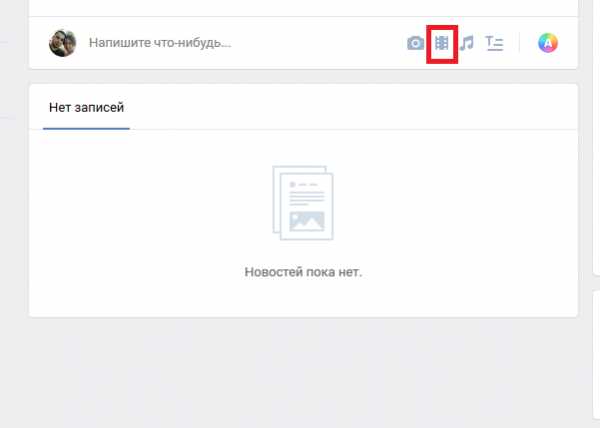This screenshot has width=600, height=428.
Task: Click the profile avatar in post box
Action: pyautogui.click(x=62, y=43)
